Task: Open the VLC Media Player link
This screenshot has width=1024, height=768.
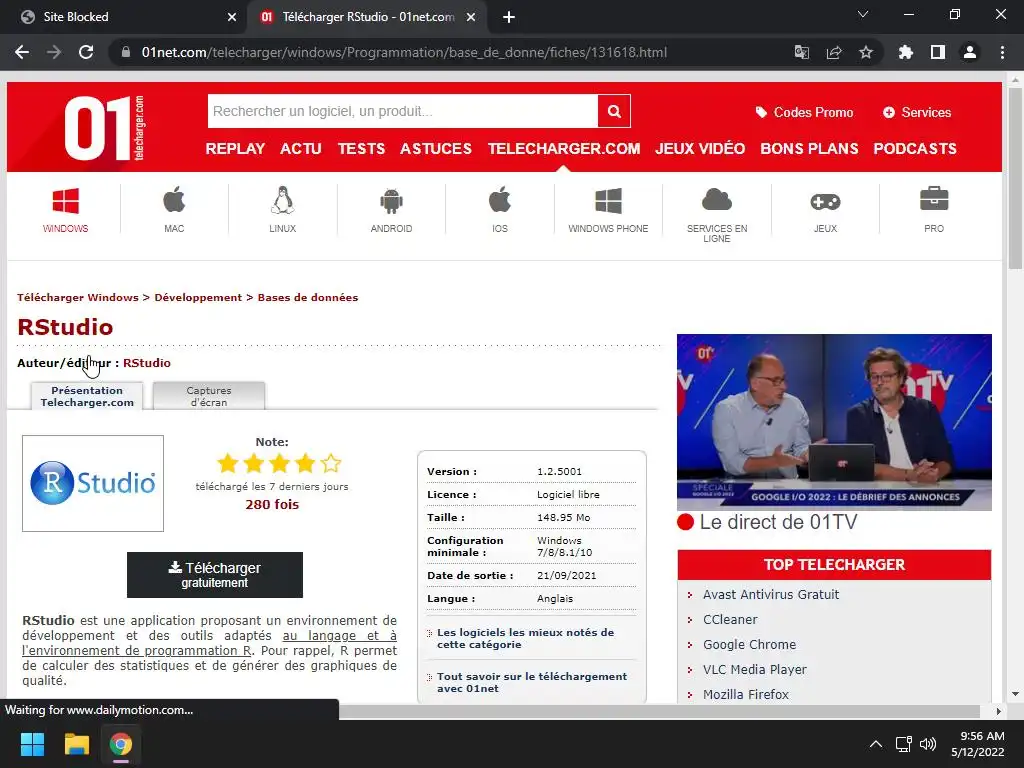Action: pos(754,669)
